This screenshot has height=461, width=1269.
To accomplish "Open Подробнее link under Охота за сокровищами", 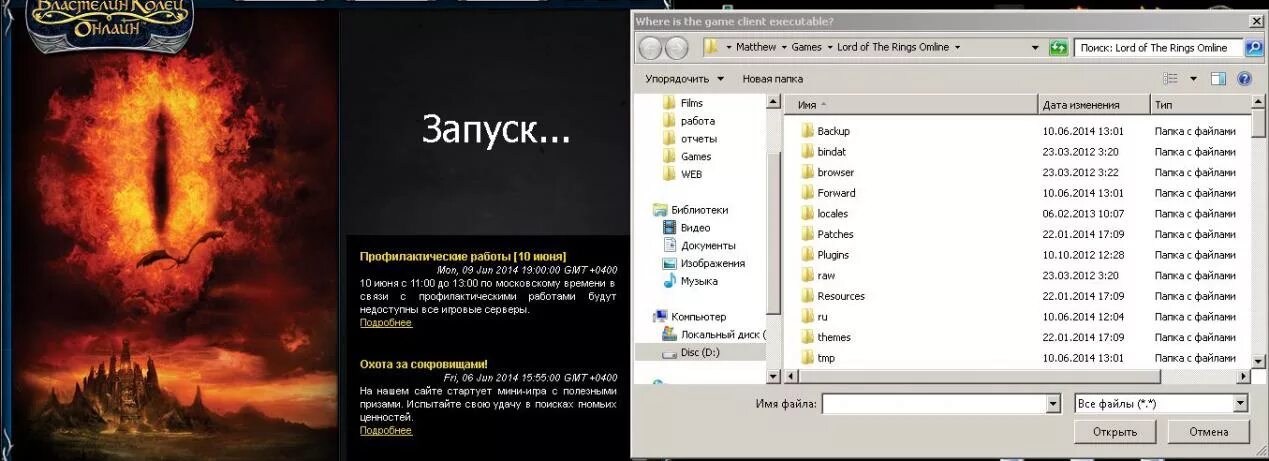I will click(x=386, y=430).
